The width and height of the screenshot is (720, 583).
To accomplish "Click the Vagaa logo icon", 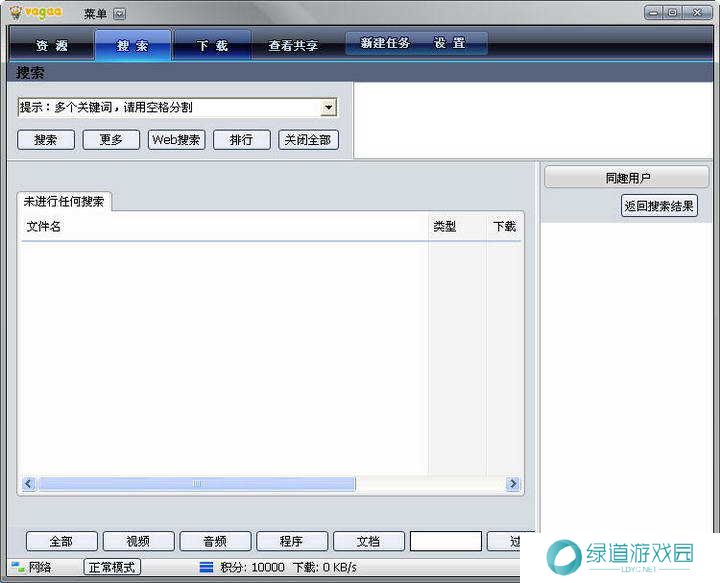I will (17, 12).
